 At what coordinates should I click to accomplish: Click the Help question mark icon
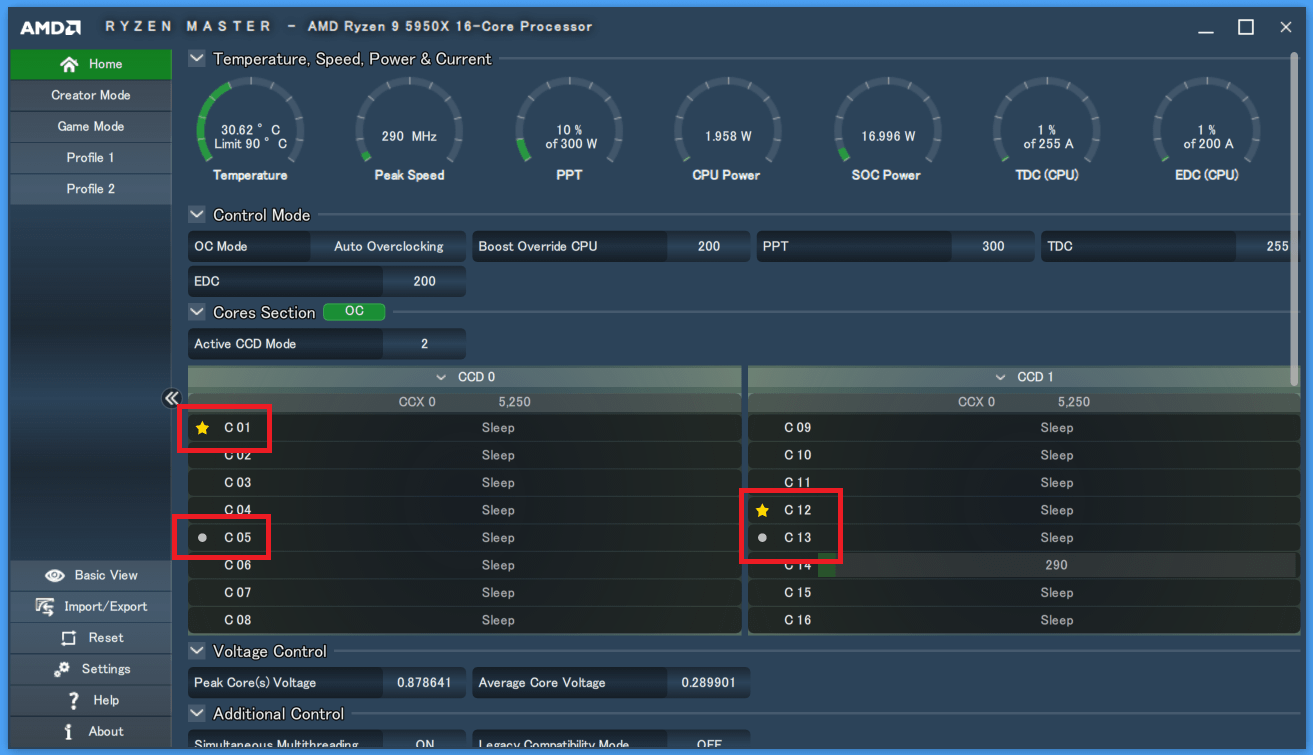pyautogui.click(x=74, y=700)
